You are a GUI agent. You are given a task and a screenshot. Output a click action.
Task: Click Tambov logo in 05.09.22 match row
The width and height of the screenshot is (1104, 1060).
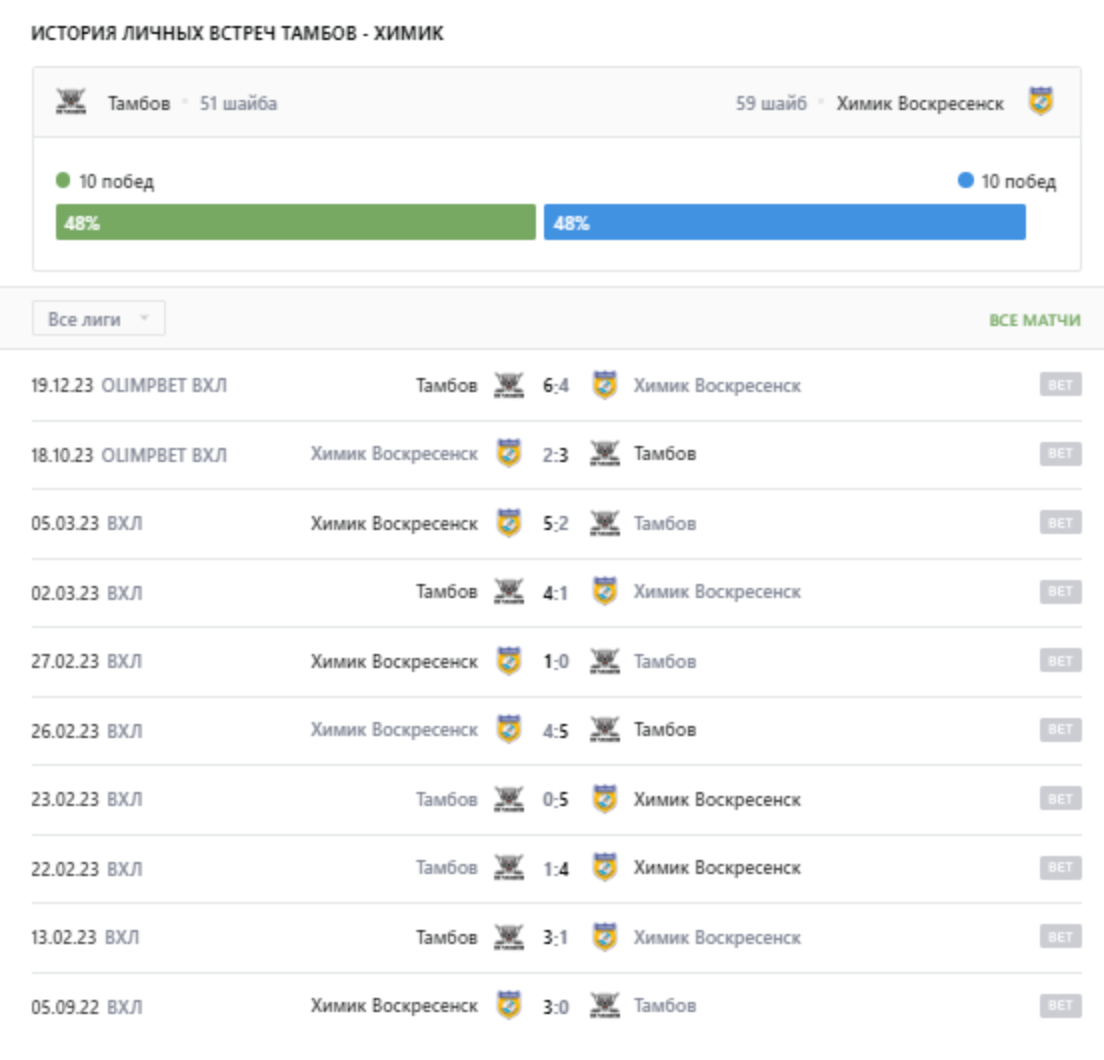(604, 1006)
